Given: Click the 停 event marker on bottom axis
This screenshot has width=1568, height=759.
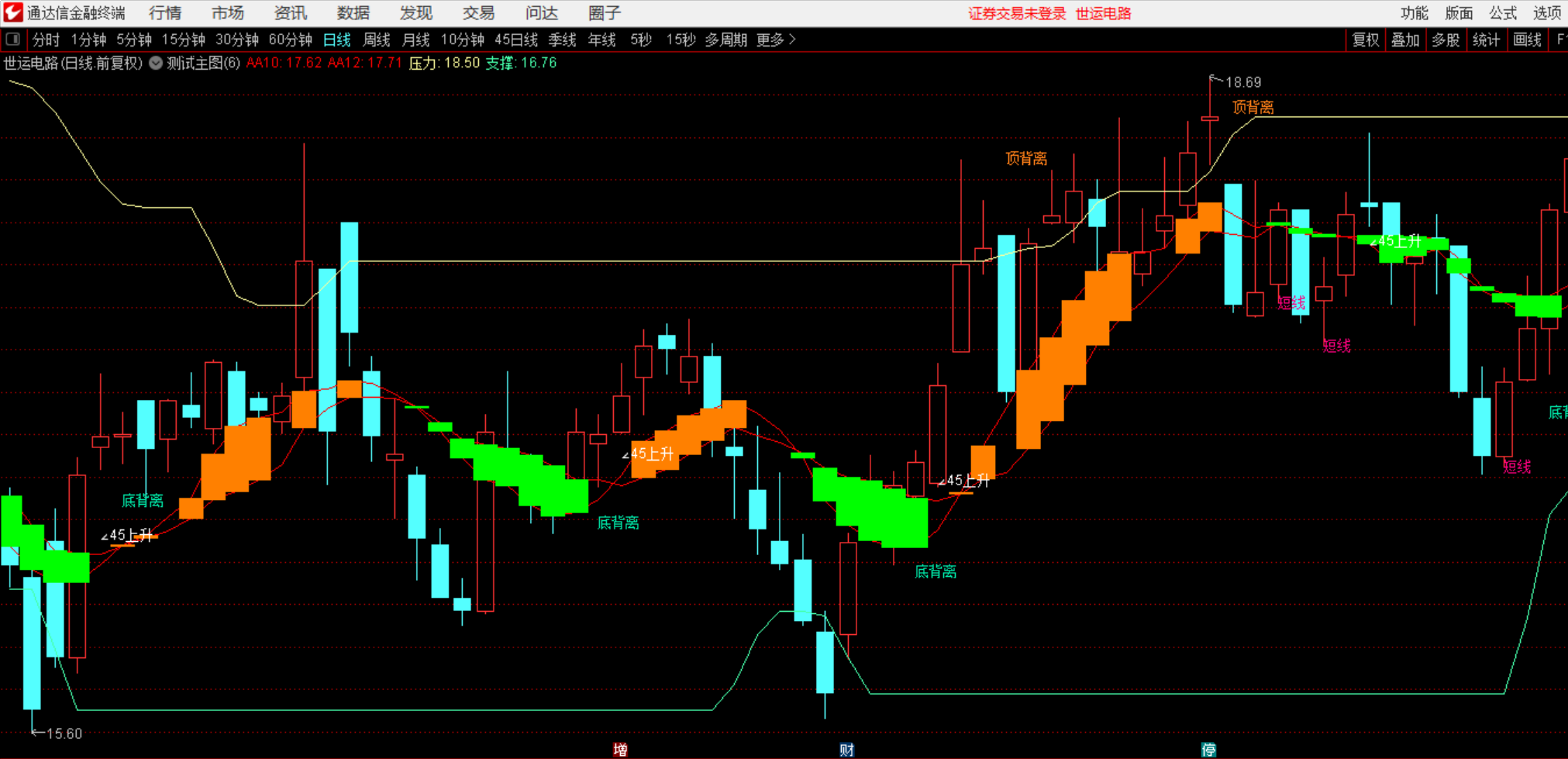Looking at the screenshot, I should (x=1208, y=750).
